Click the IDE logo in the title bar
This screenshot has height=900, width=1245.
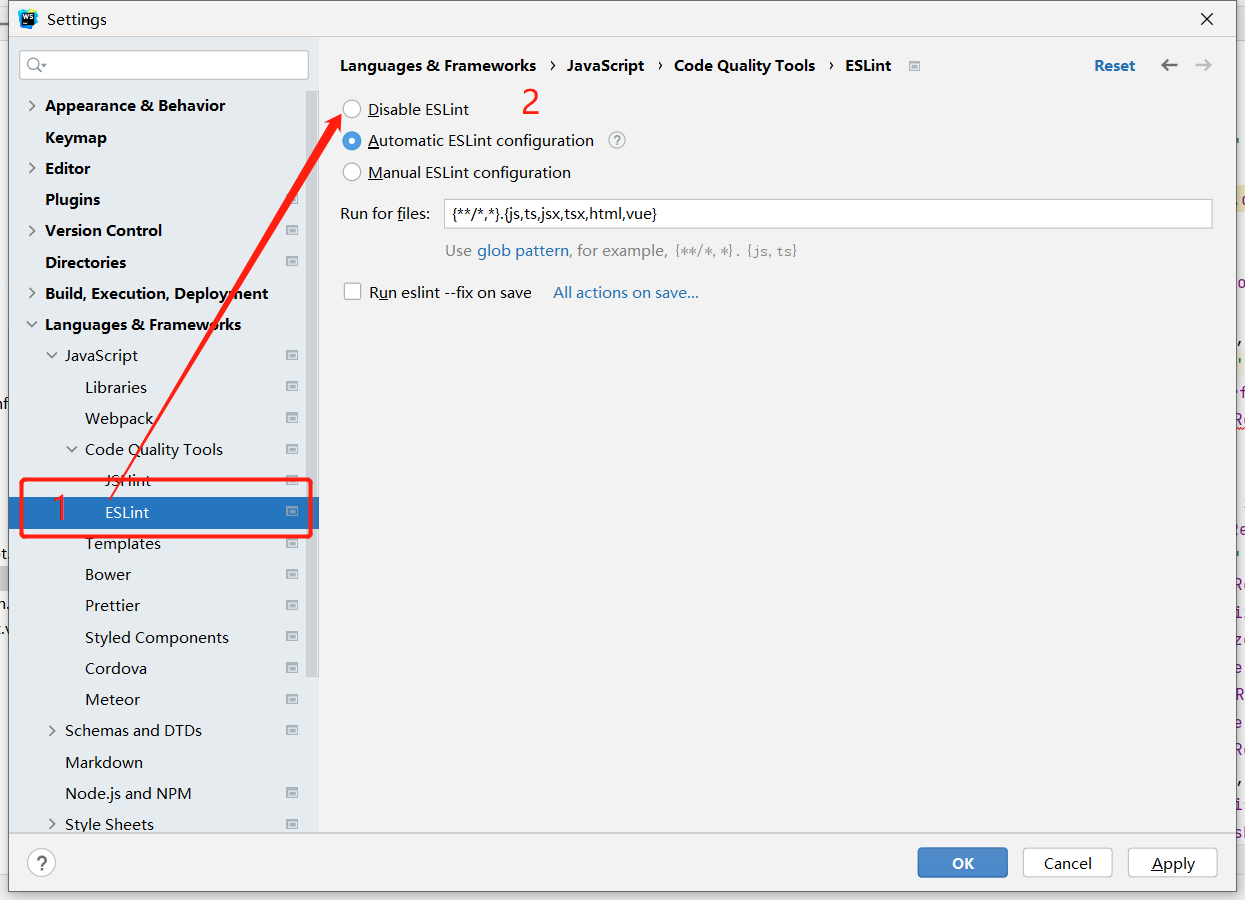pos(27,18)
